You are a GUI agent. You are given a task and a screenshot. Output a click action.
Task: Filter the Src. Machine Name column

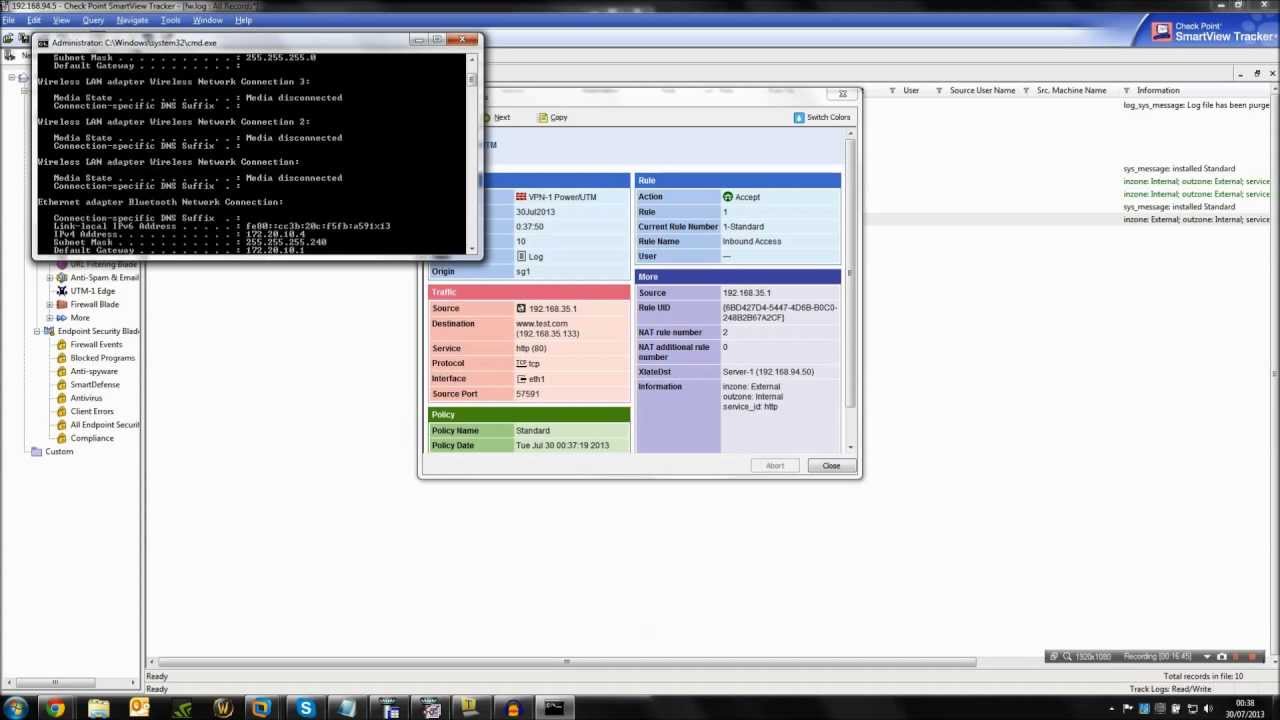tap(1027, 90)
